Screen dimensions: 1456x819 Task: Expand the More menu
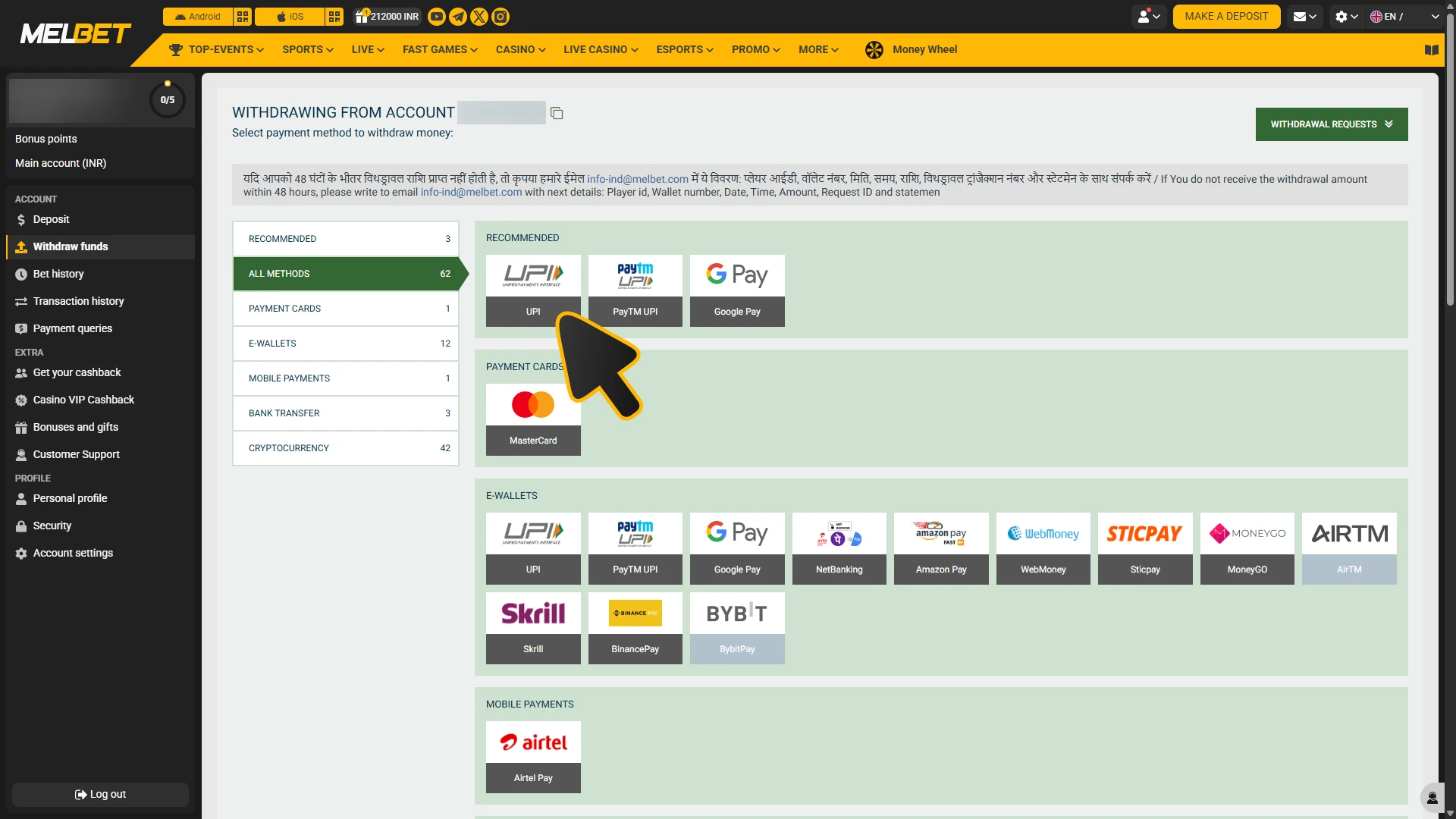click(x=818, y=50)
